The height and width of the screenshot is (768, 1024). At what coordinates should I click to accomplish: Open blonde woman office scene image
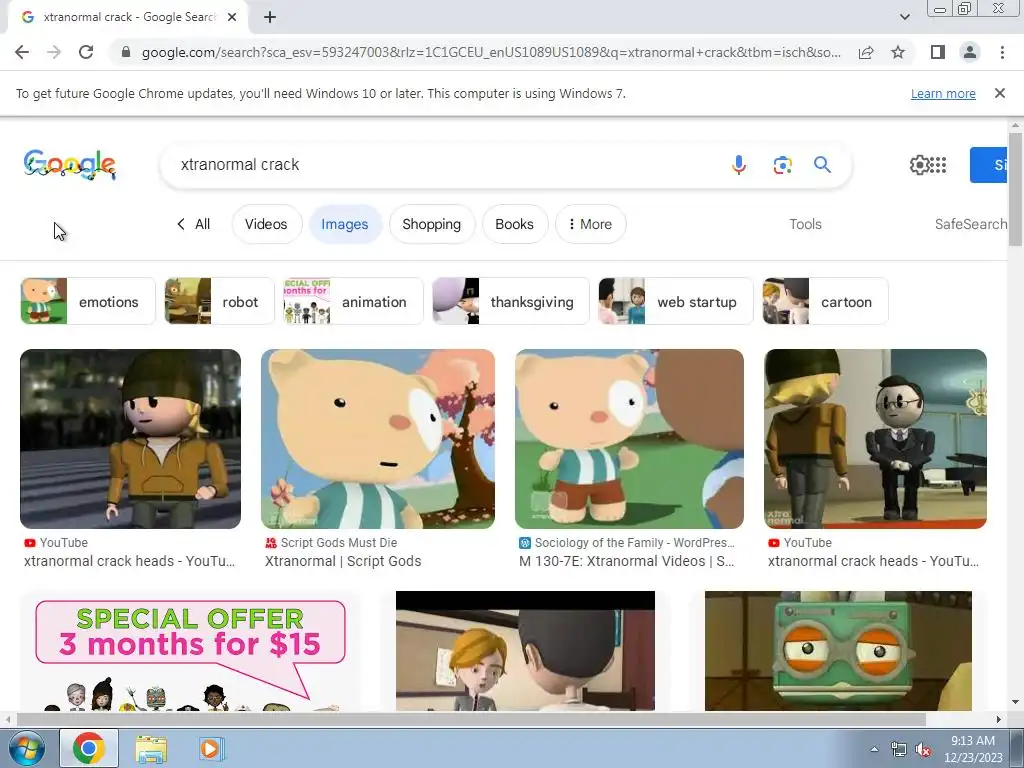coord(525,651)
